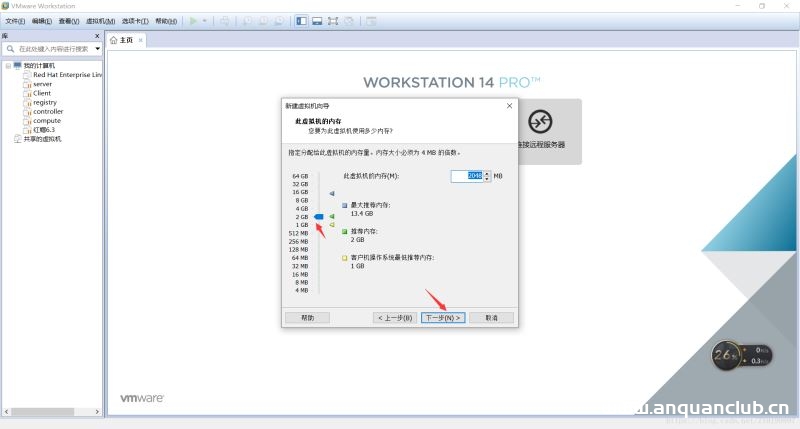Open the power options dropdown arrow in toolbar

click(205, 21)
